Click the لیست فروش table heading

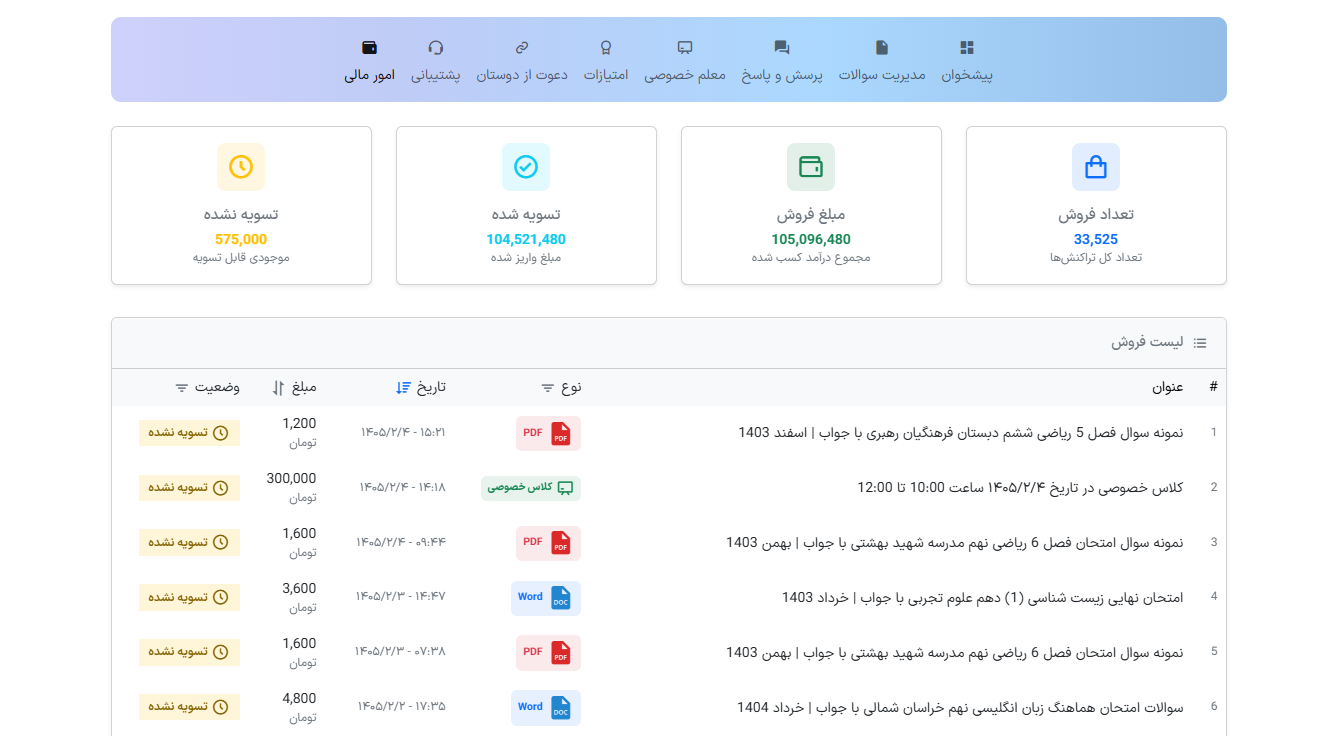tap(1147, 343)
